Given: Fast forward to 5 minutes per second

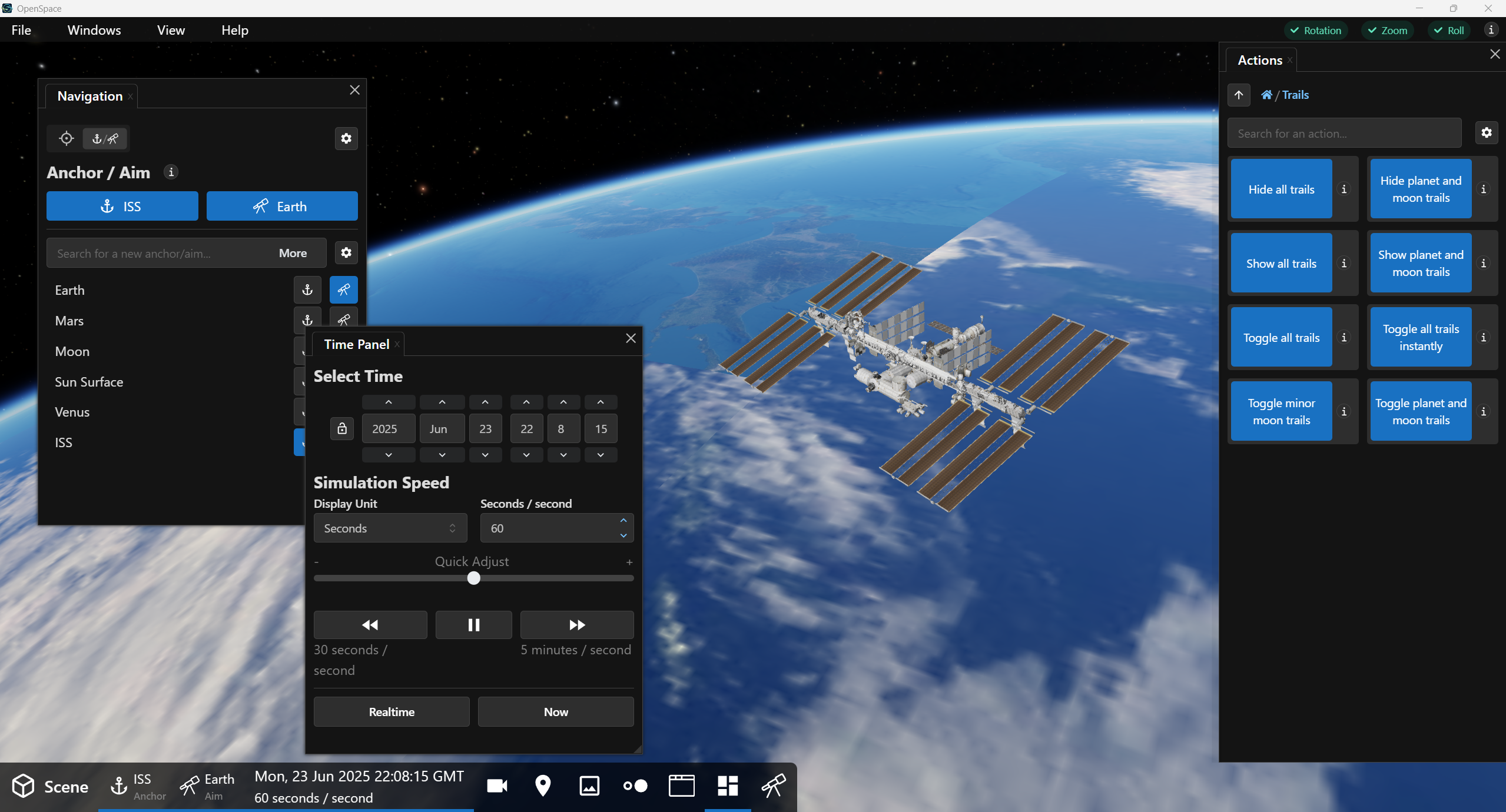Looking at the screenshot, I should coord(577,625).
